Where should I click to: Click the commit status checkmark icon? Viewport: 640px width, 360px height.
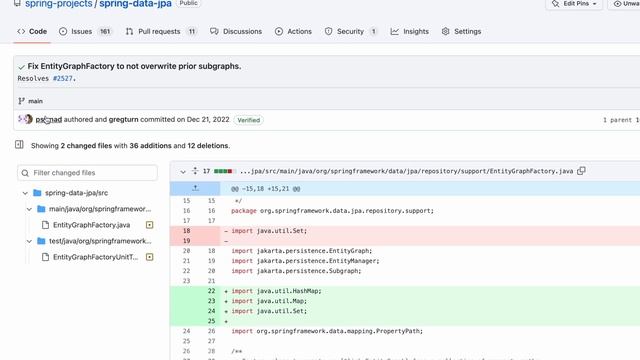point(21,67)
